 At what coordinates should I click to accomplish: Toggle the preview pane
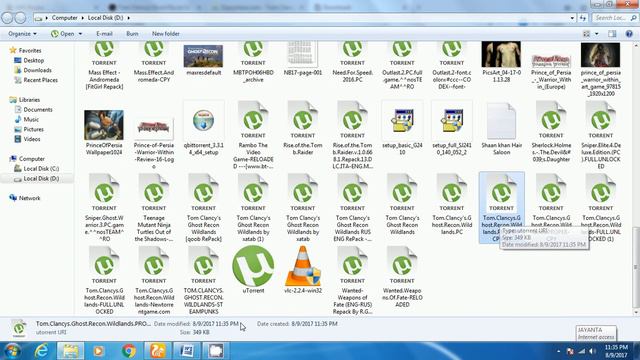pyautogui.click(x=612, y=34)
